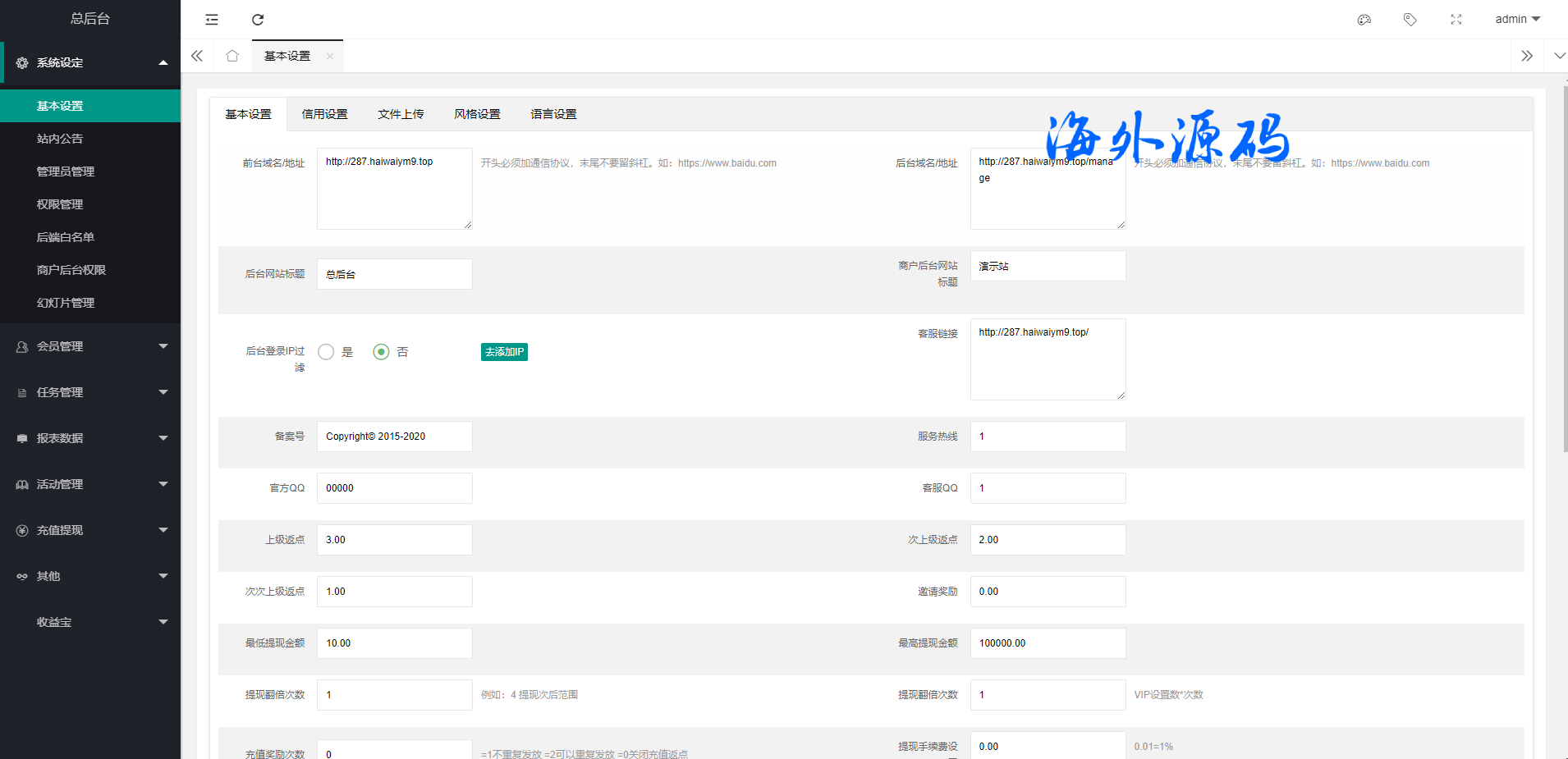Select 否 for backend login IP filter

[381, 352]
